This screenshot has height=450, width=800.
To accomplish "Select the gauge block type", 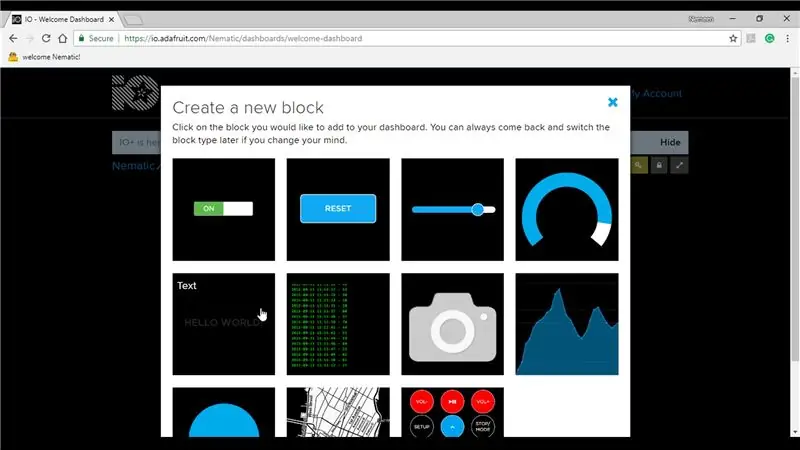I will pyautogui.click(x=567, y=209).
